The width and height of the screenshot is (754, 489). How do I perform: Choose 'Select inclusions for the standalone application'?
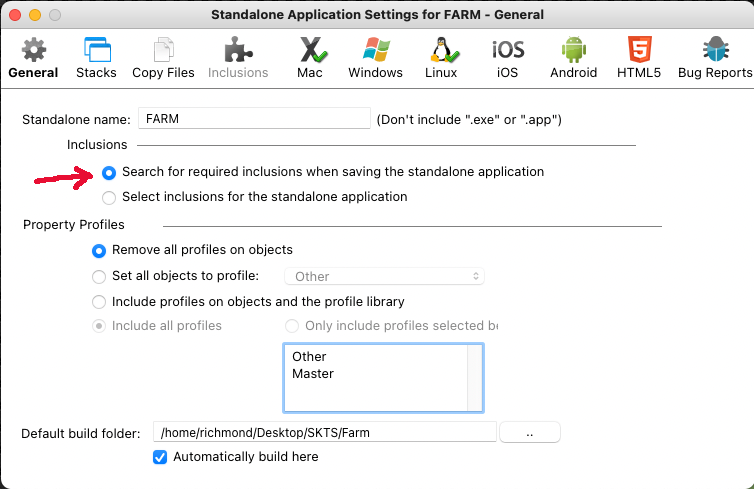point(110,197)
